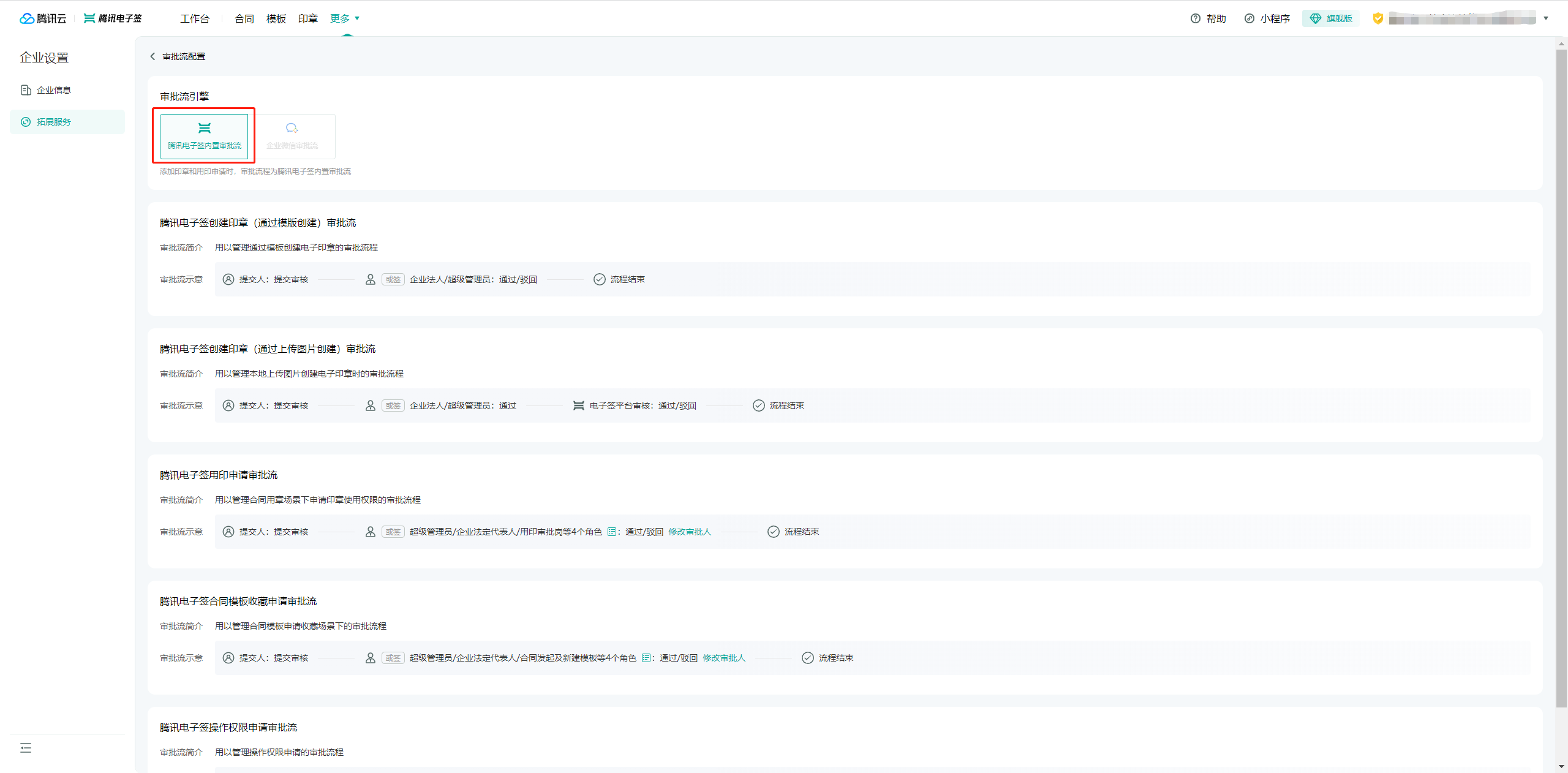Click heading 腾讯电子签用印申请审批流
Image resolution: width=1568 pixels, height=773 pixels.
coord(219,475)
